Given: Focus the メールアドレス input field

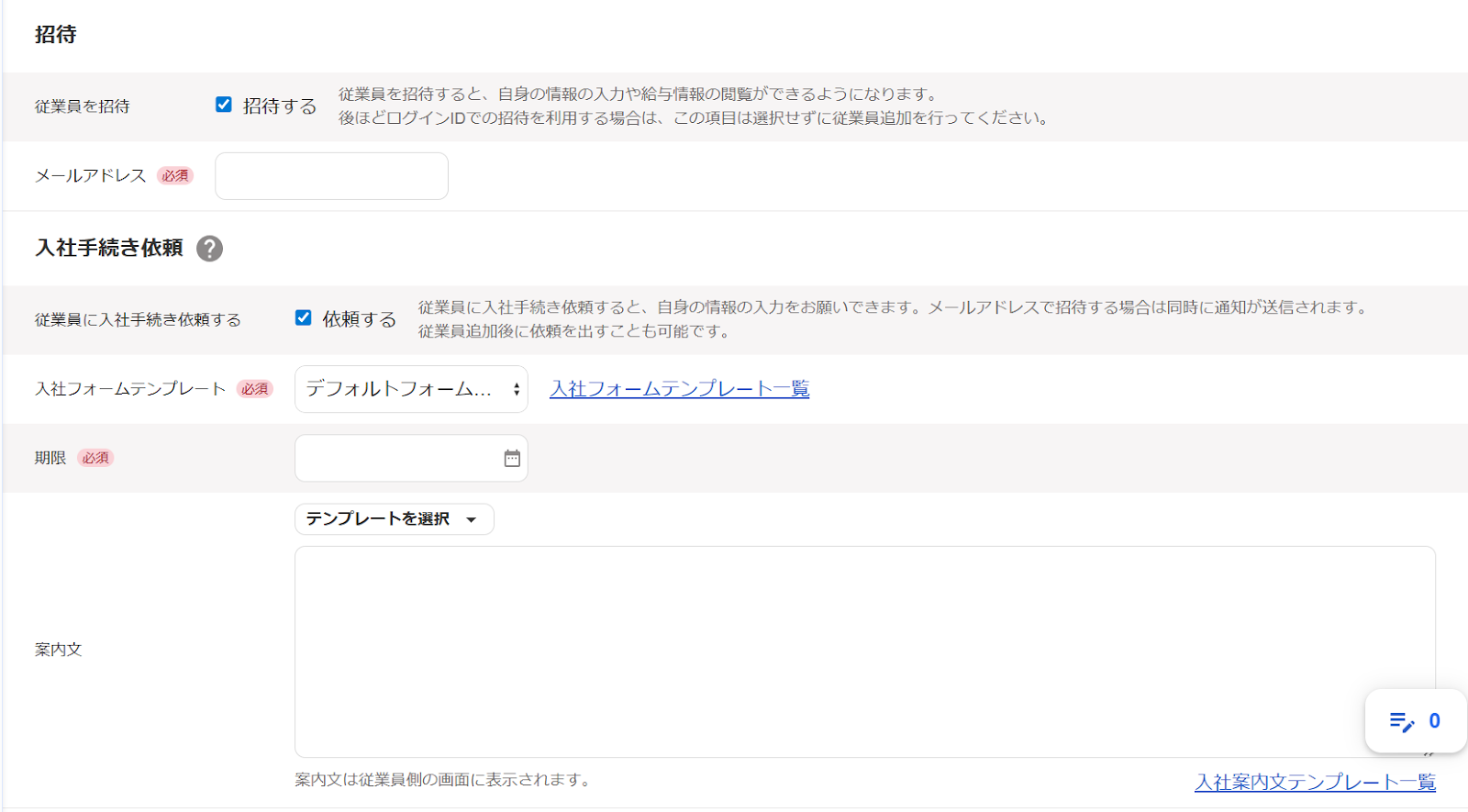Looking at the screenshot, I should (x=331, y=176).
